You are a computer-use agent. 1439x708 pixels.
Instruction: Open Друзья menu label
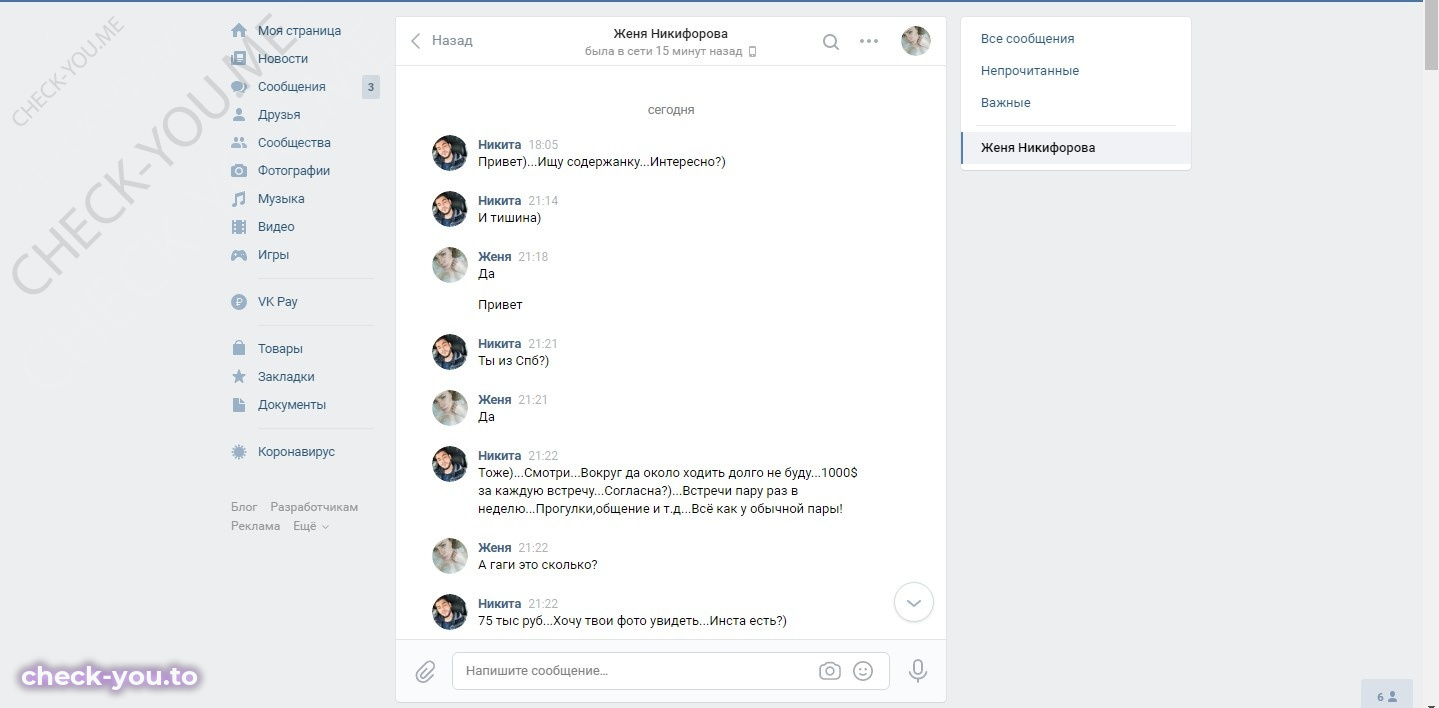tap(279, 115)
